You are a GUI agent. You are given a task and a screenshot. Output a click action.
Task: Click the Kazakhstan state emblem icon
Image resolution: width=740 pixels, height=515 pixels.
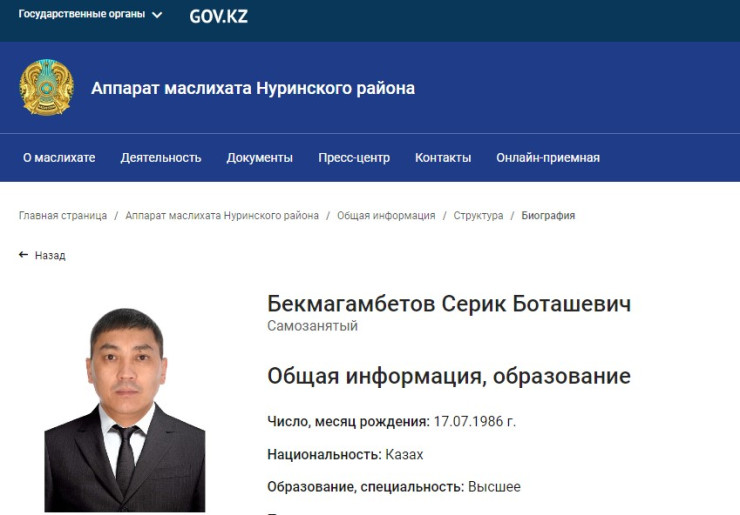tap(47, 88)
